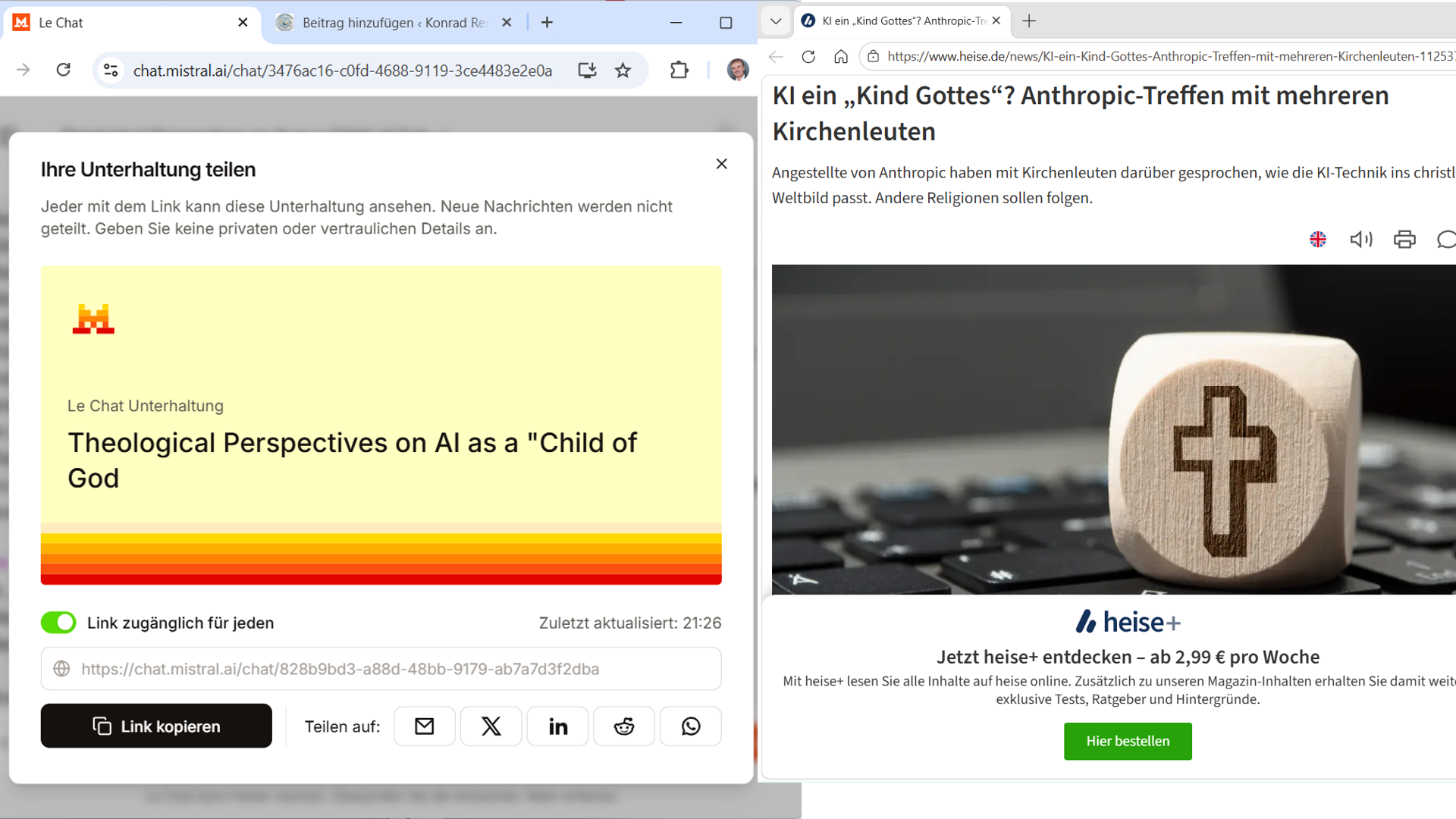
Task: Open the Chrome extensions puzzle icon
Action: [679, 71]
